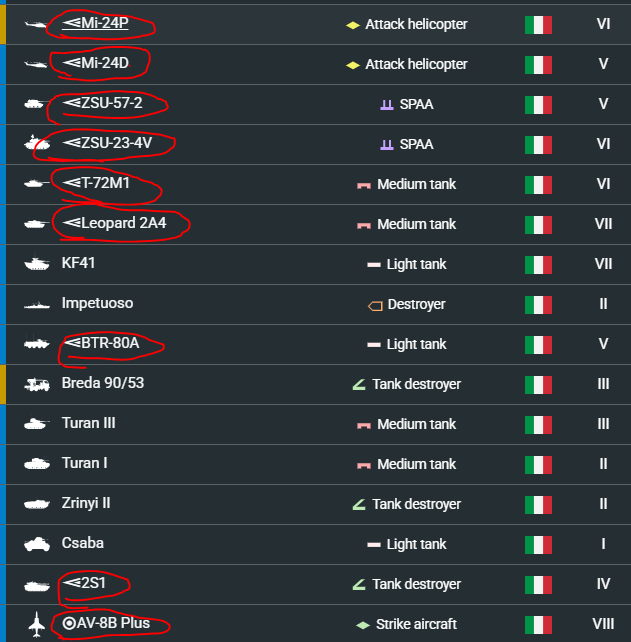Open the BTR-80A vehicle entry

point(101,343)
